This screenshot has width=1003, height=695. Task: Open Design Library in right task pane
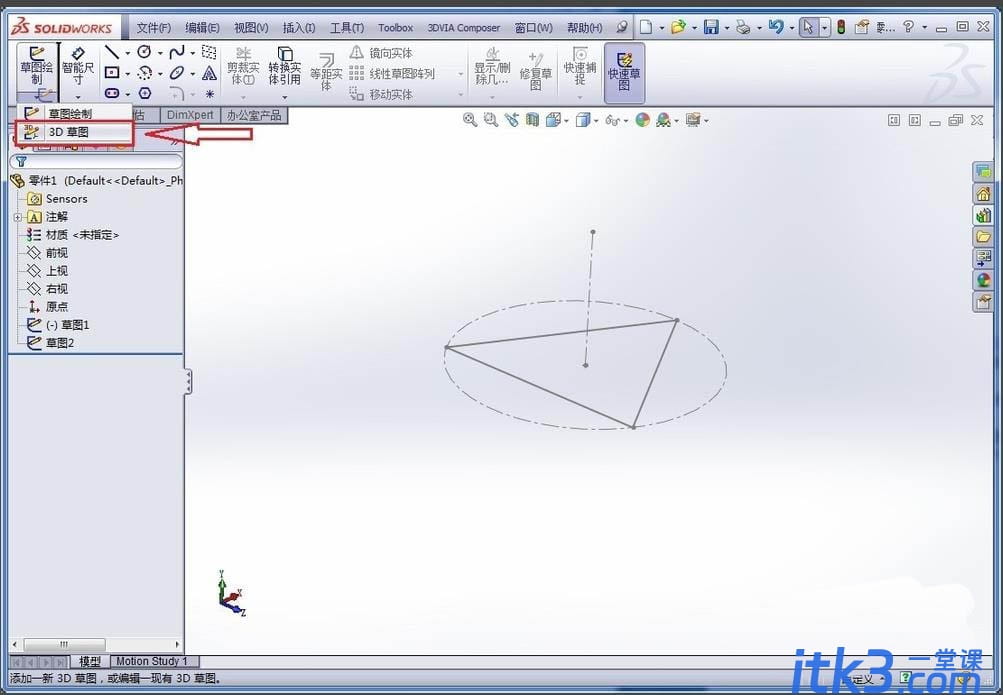click(x=983, y=215)
